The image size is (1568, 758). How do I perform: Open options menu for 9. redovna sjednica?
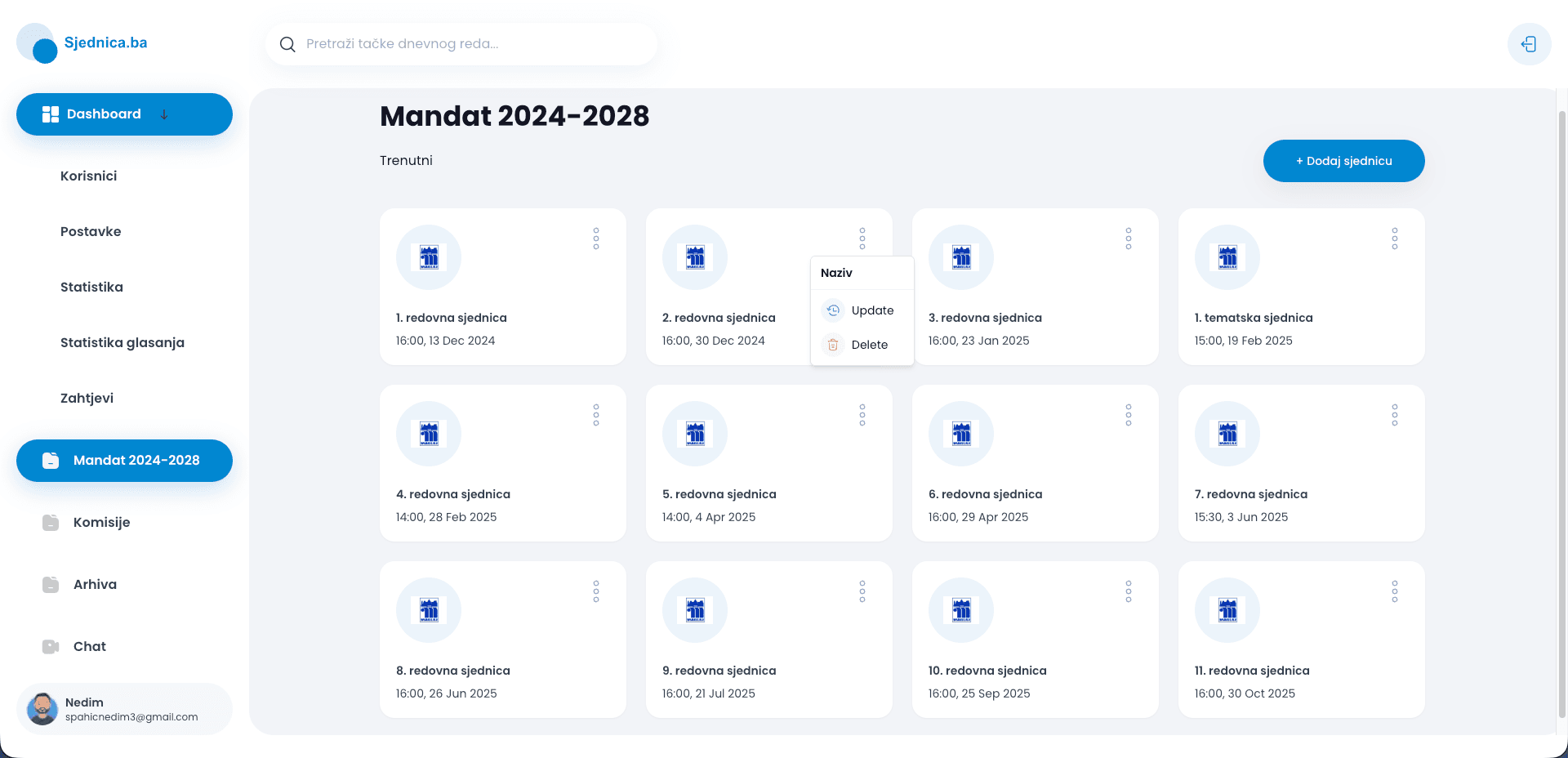tap(862, 591)
